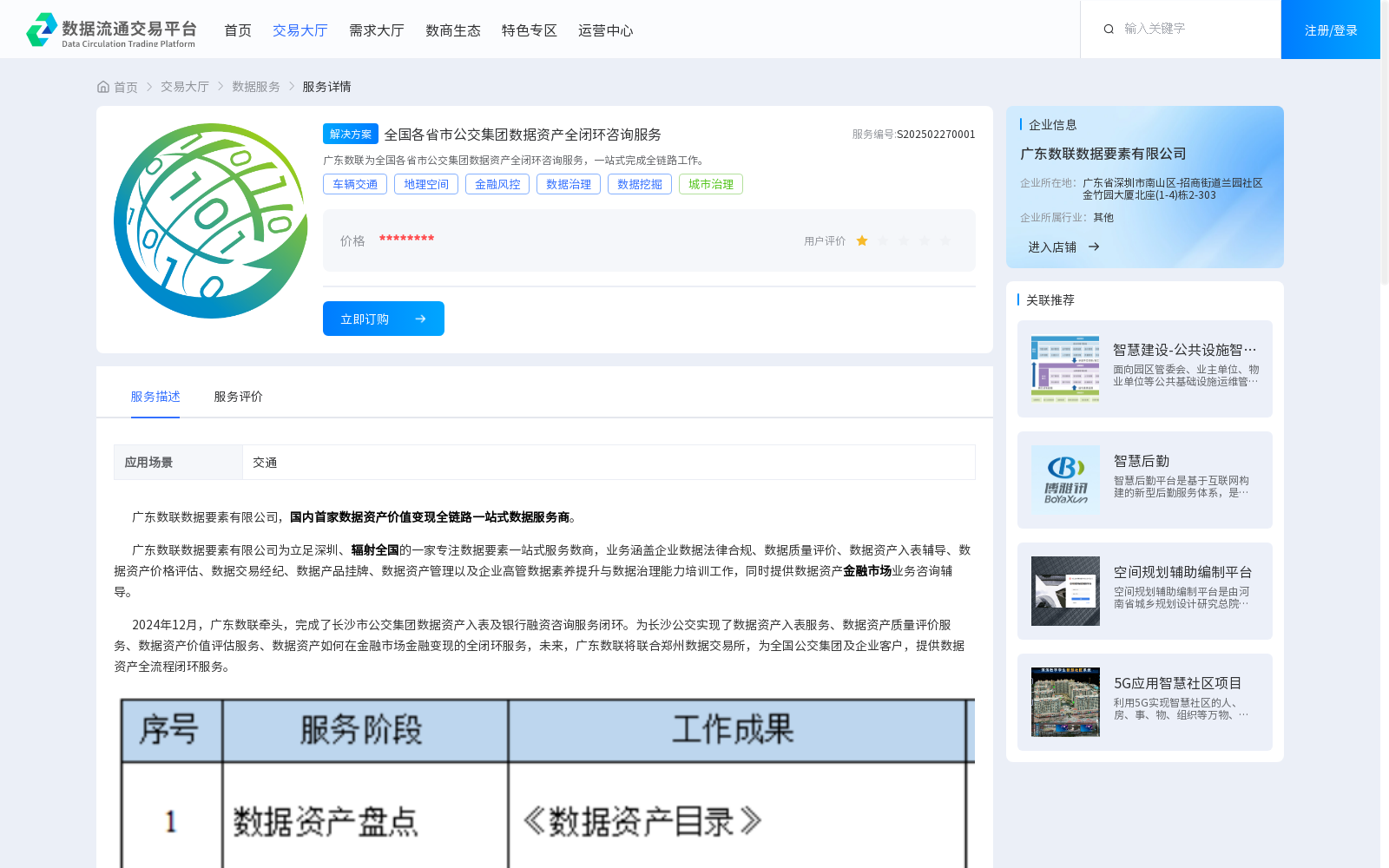Click the home icon in breadcrumb
The height and width of the screenshot is (868, 1389).
click(x=103, y=87)
